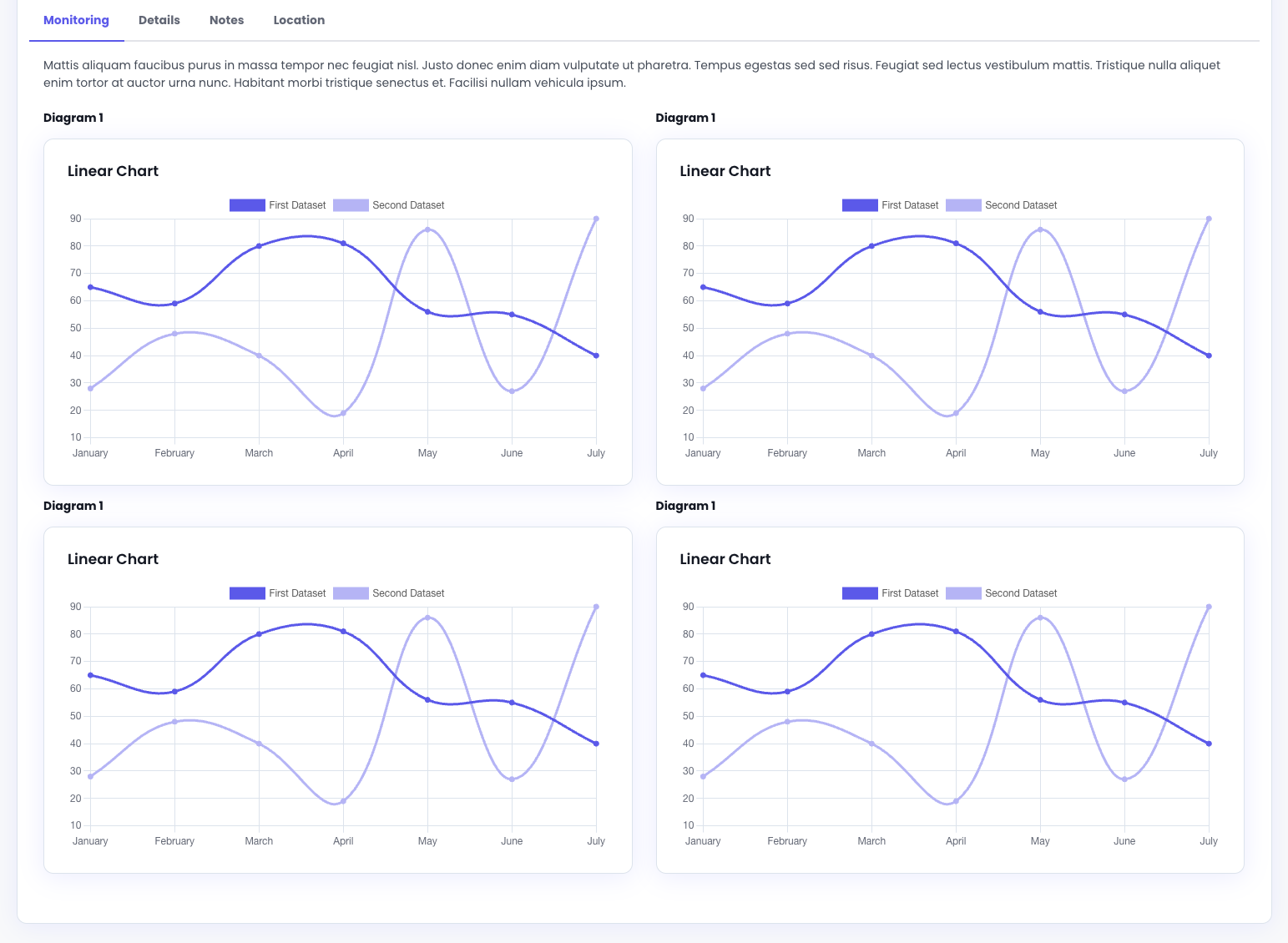
Task: Select First Dataset June point in bottom-right chart
Action: 1124,703
